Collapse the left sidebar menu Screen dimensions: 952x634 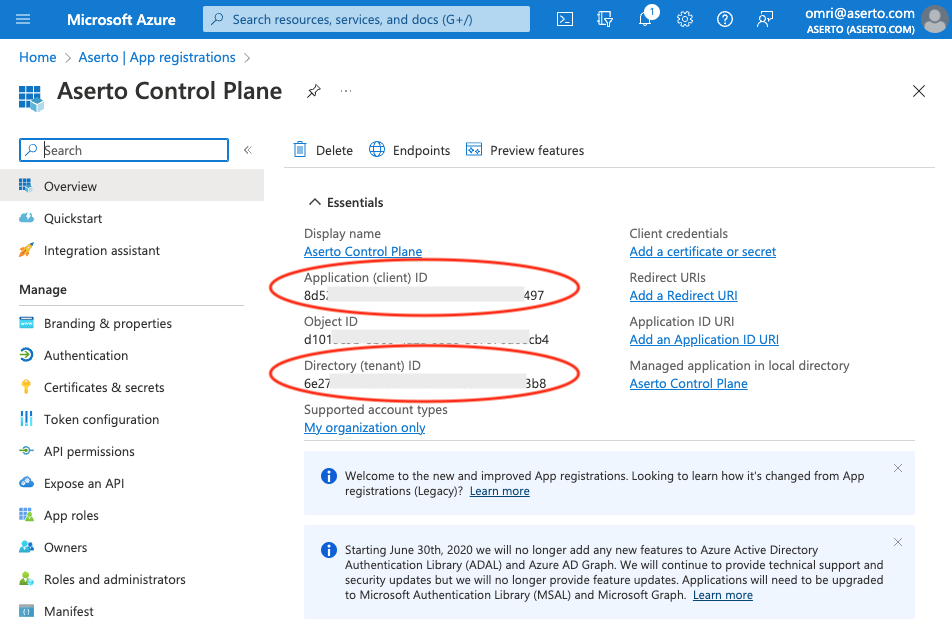click(248, 150)
